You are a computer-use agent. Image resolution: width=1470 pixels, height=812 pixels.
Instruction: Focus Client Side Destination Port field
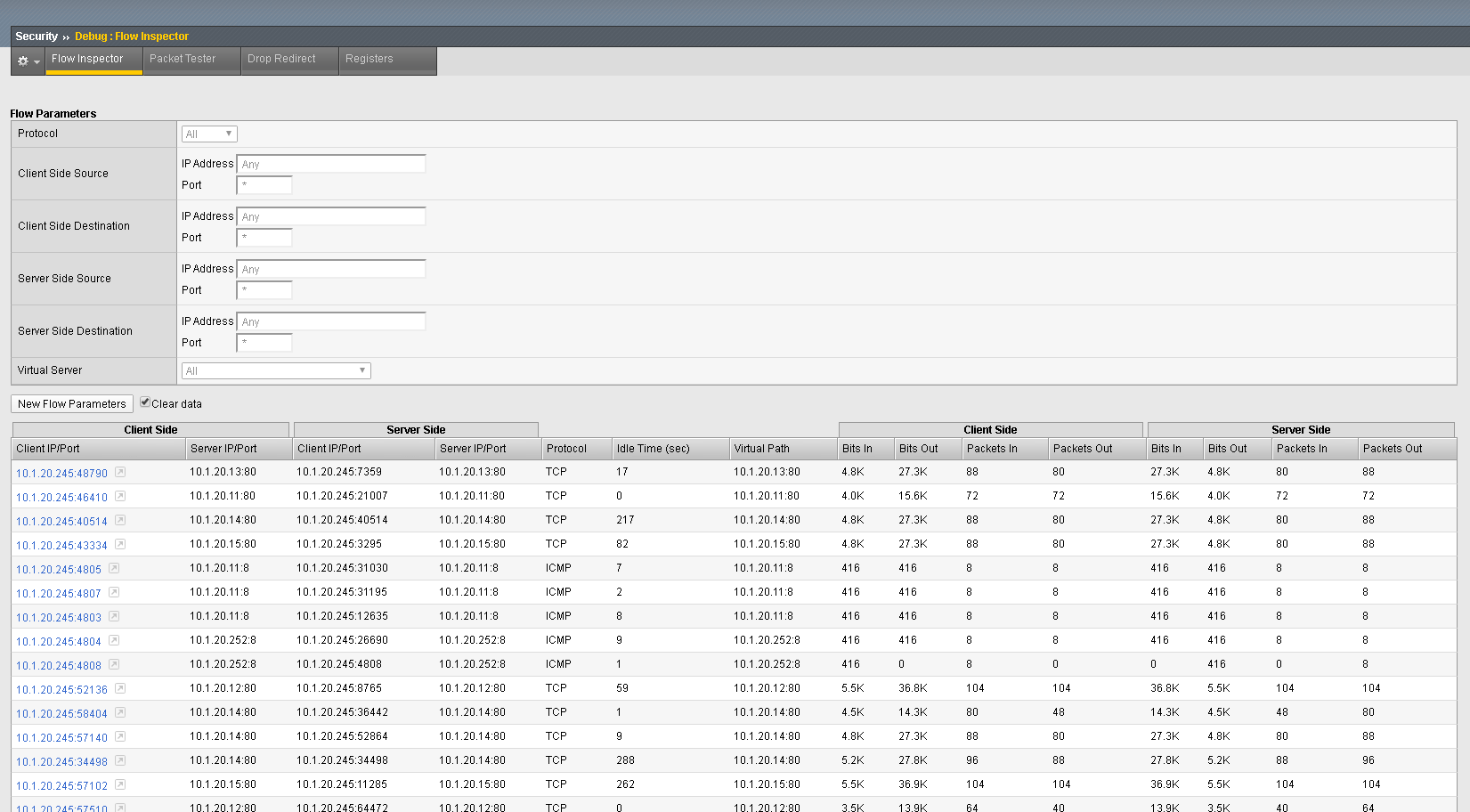point(264,238)
